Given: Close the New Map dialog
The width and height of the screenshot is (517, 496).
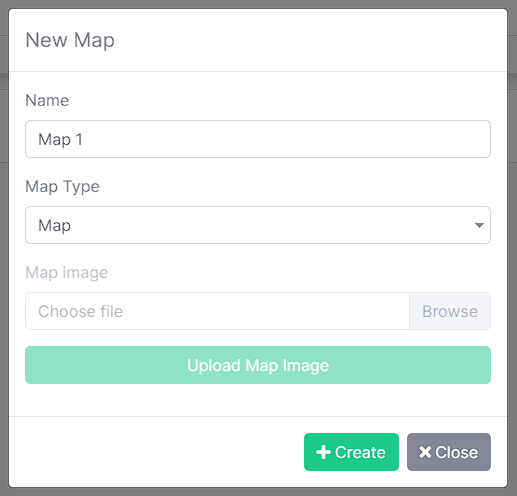Looking at the screenshot, I should coord(449,452).
